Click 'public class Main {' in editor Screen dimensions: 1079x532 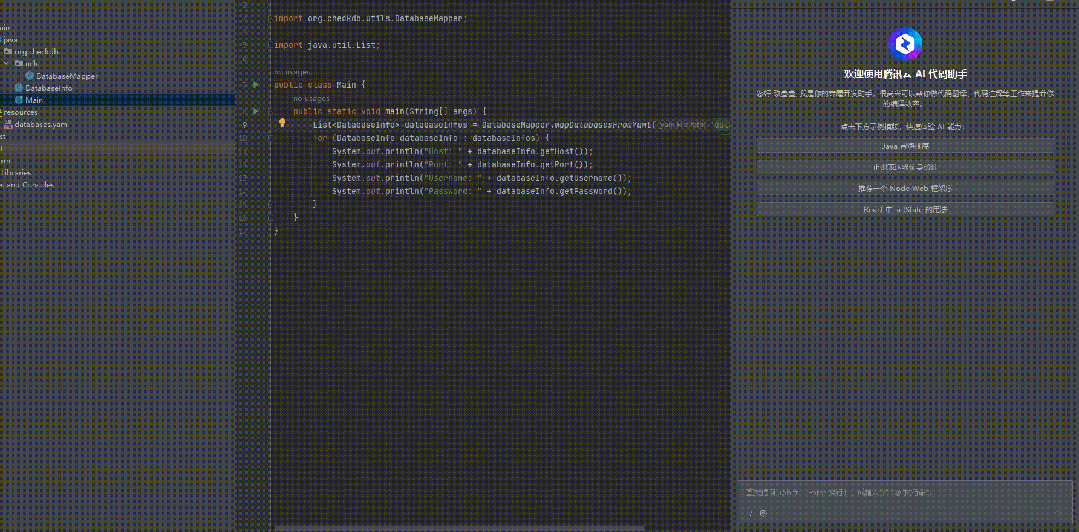[320, 85]
